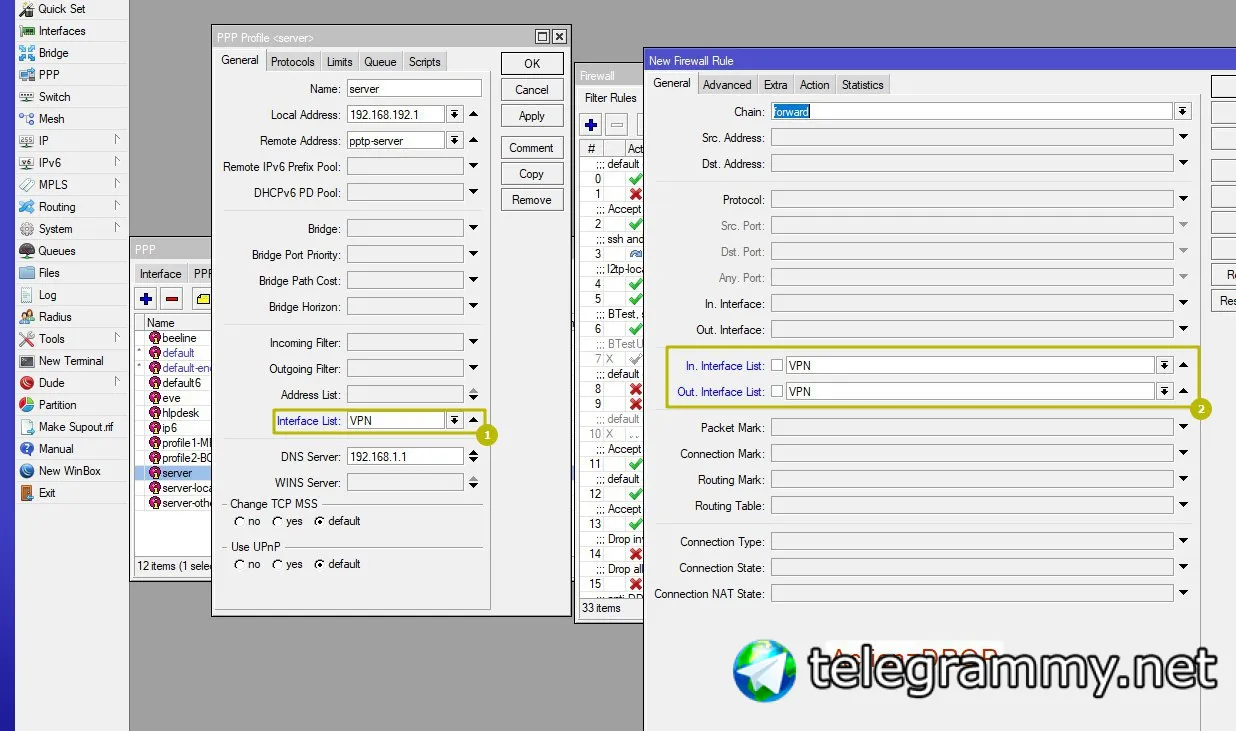This screenshot has width=1236, height=731.
Task: Switch to the Protocols tab in PPP Profile
Action: [293, 62]
